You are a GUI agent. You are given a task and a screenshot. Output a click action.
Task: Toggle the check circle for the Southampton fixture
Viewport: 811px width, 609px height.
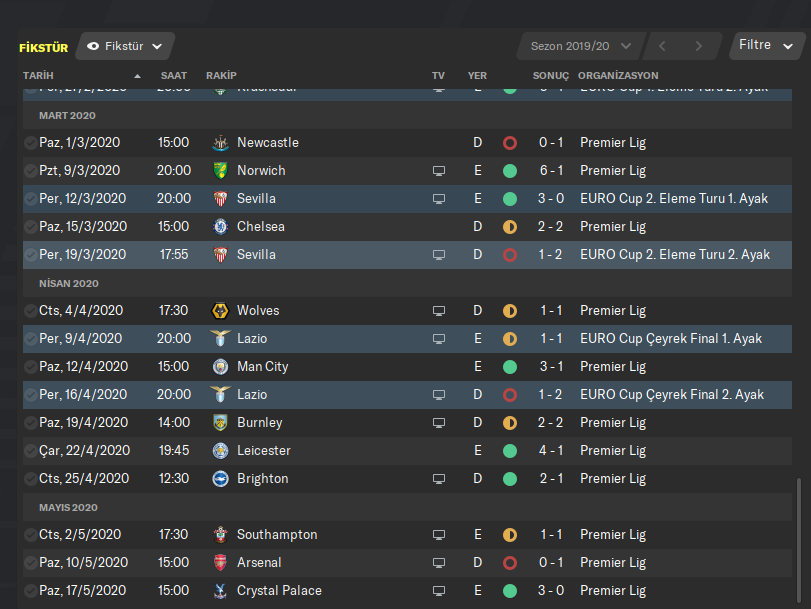coord(30,535)
